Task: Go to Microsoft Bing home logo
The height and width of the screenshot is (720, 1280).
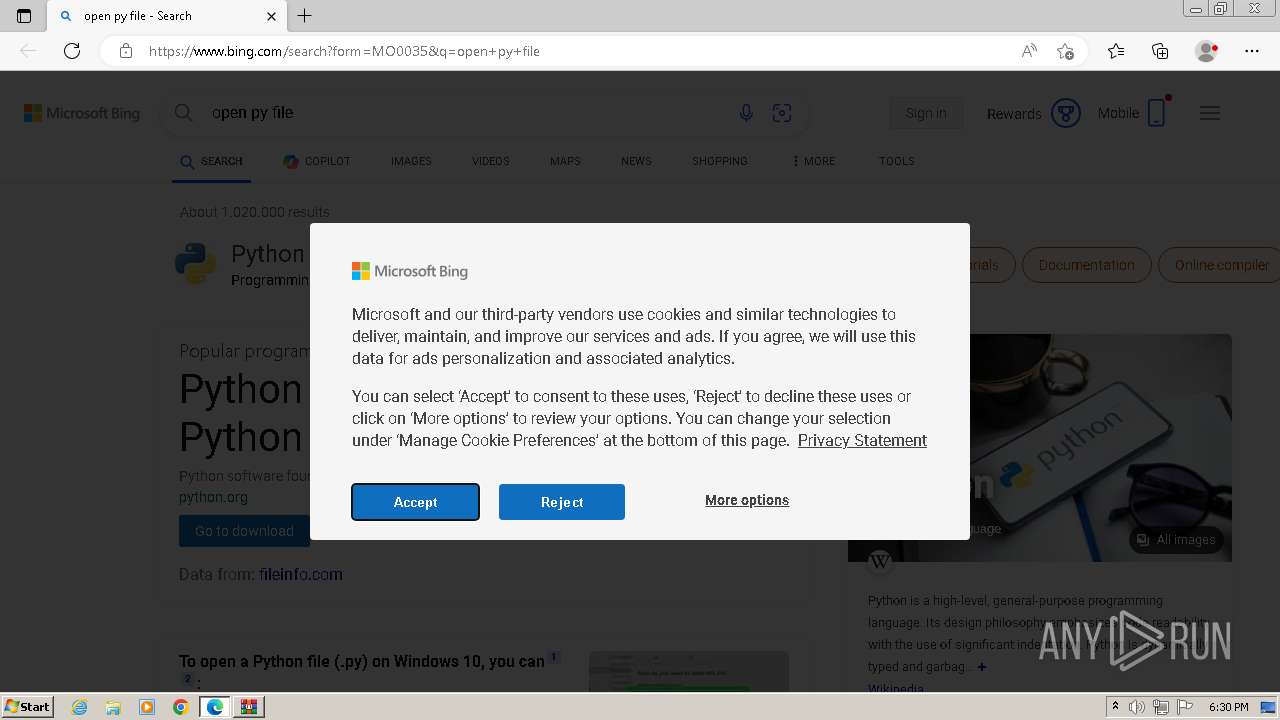Action: point(82,113)
